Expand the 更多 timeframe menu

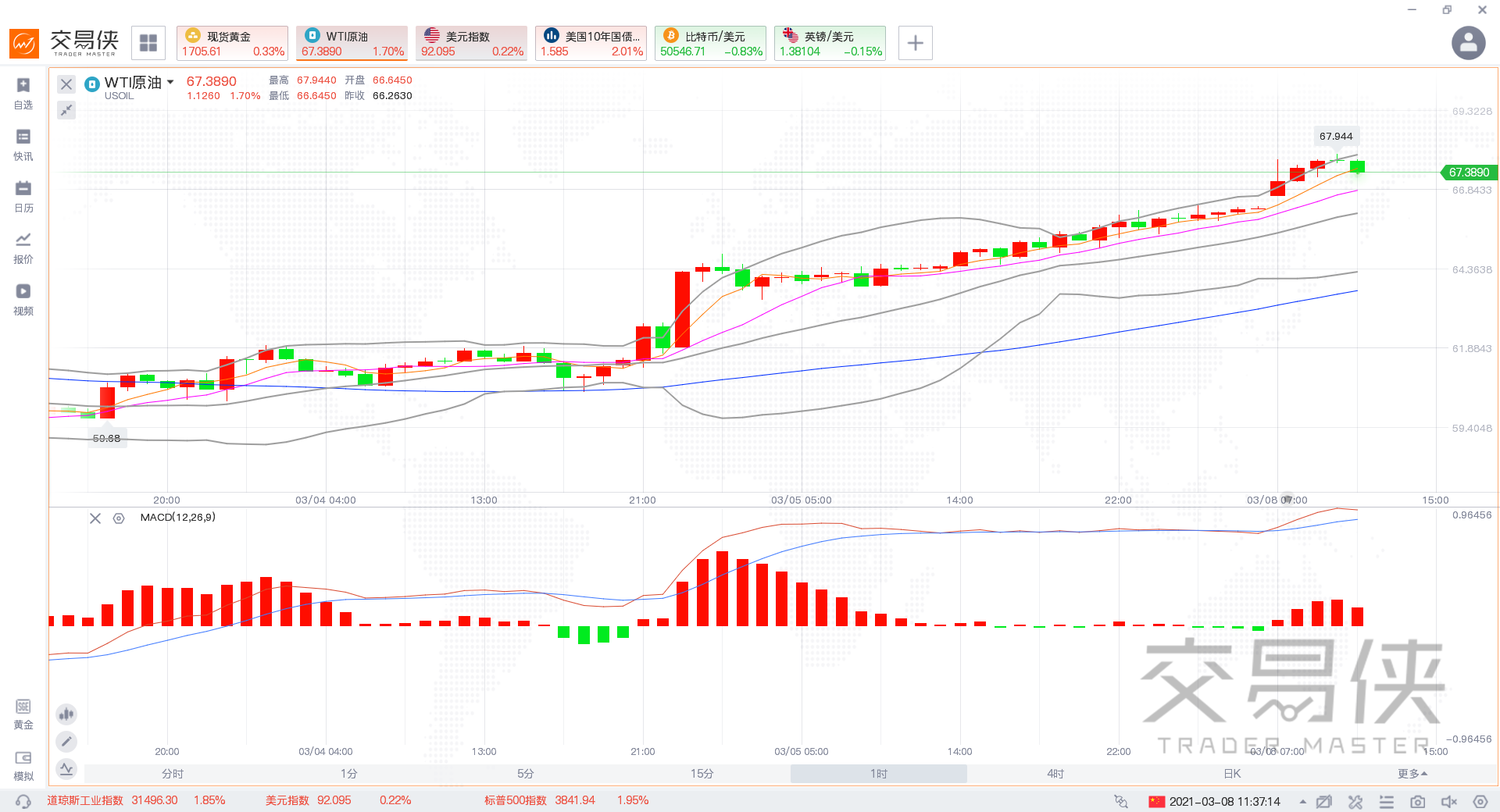[x=1412, y=774]
